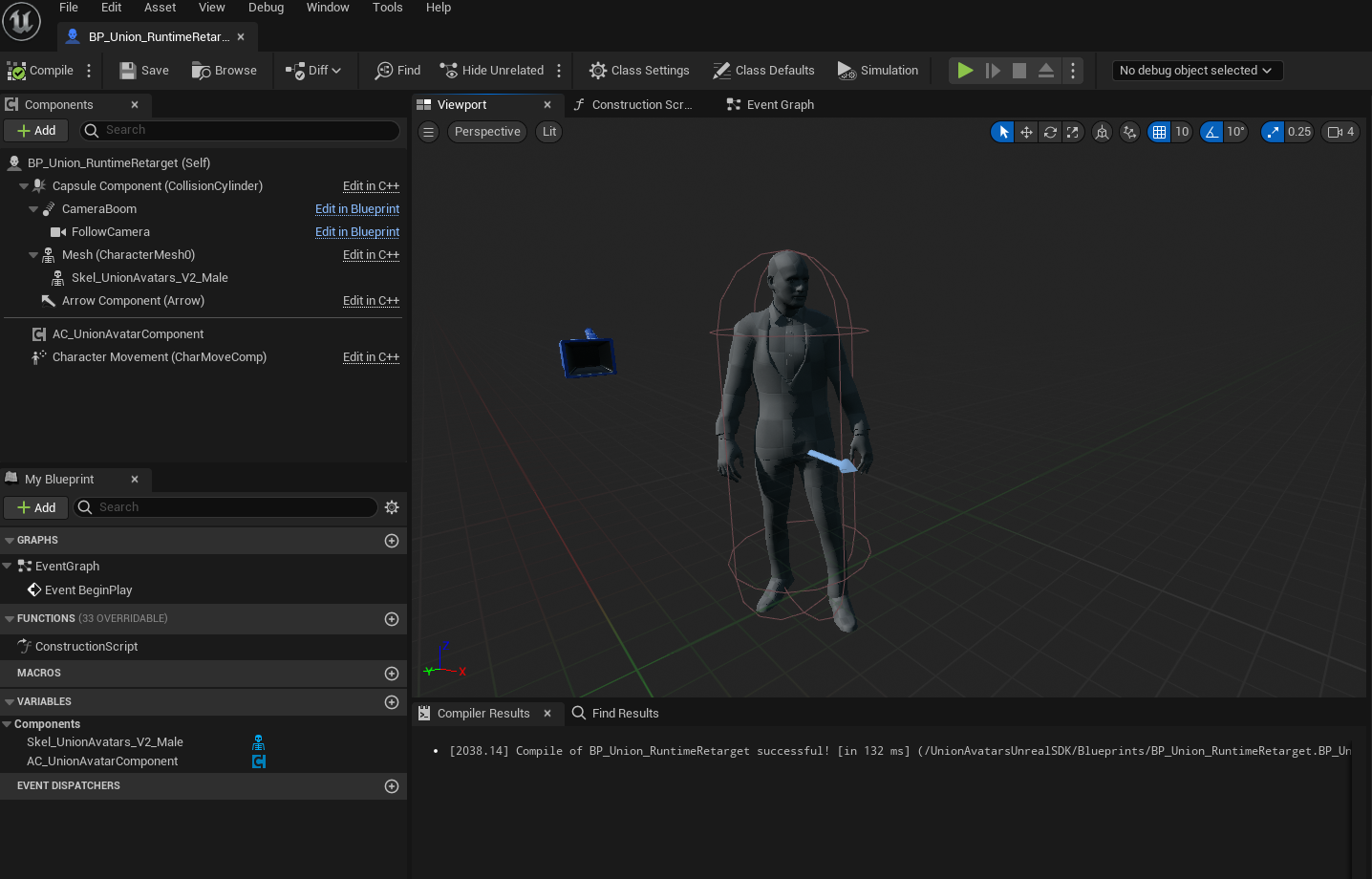This screenshot has height=879, width=1372.
Task: Click Edit in Blueprint for CameraBoom
Action: coord(357,209)
